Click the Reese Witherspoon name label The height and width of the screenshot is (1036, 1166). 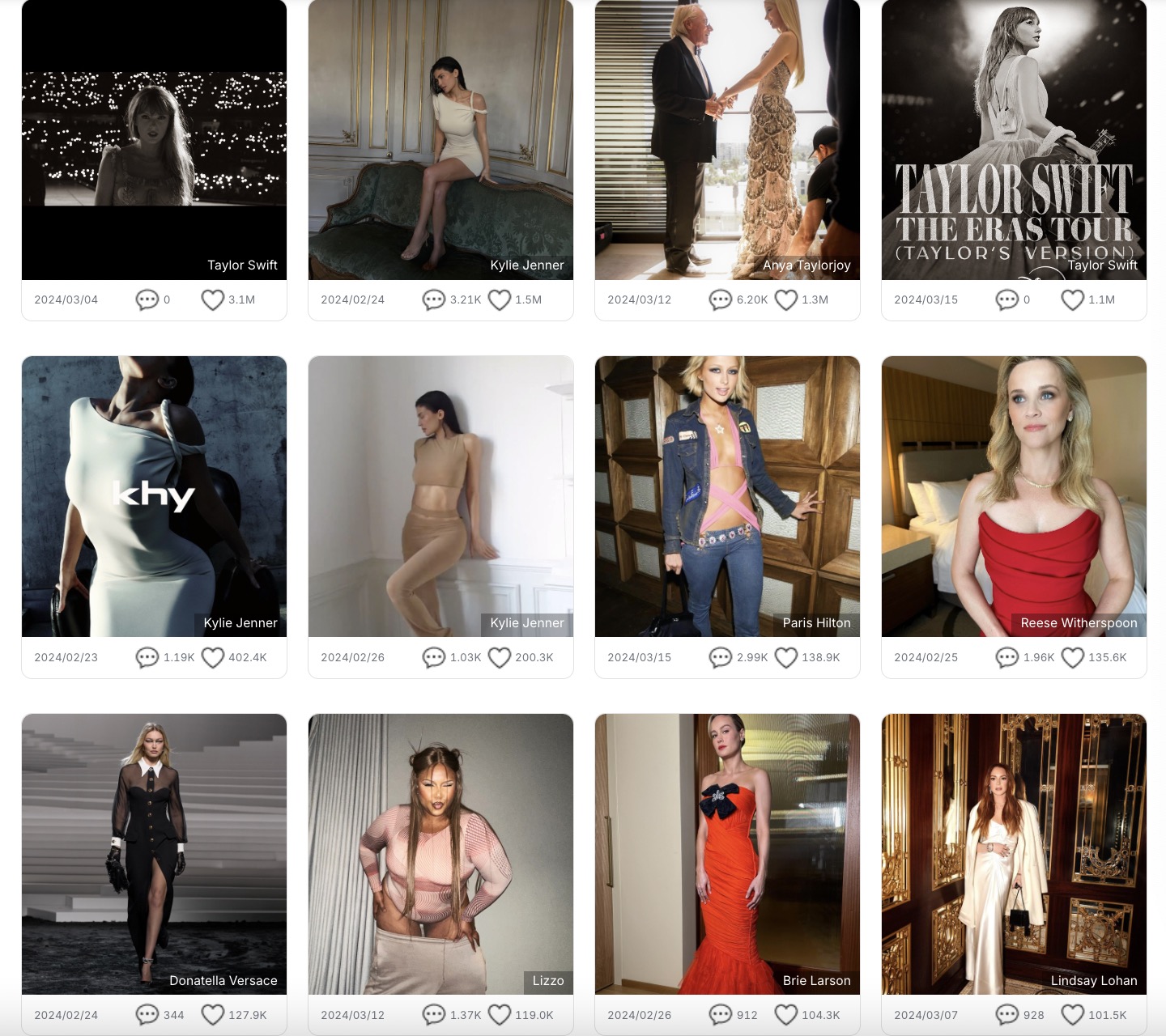point(1079,623)
